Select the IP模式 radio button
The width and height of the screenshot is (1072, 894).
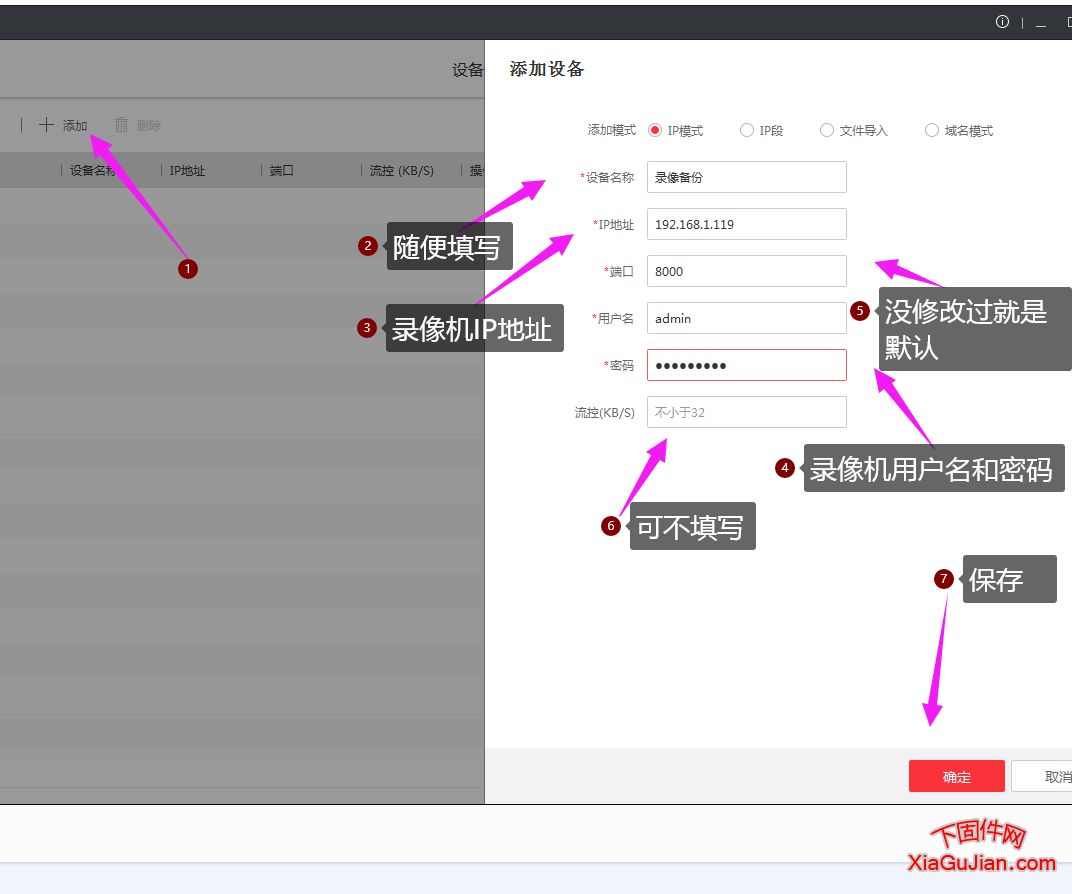[654, 130]
